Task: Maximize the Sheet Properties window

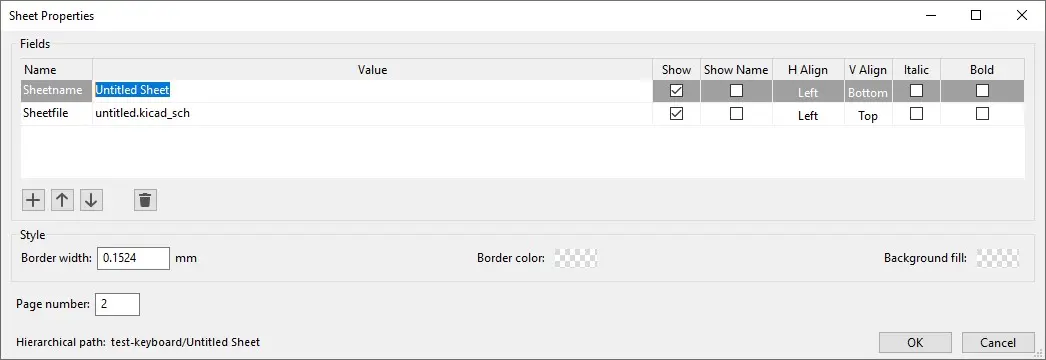Action: (976, 15)
